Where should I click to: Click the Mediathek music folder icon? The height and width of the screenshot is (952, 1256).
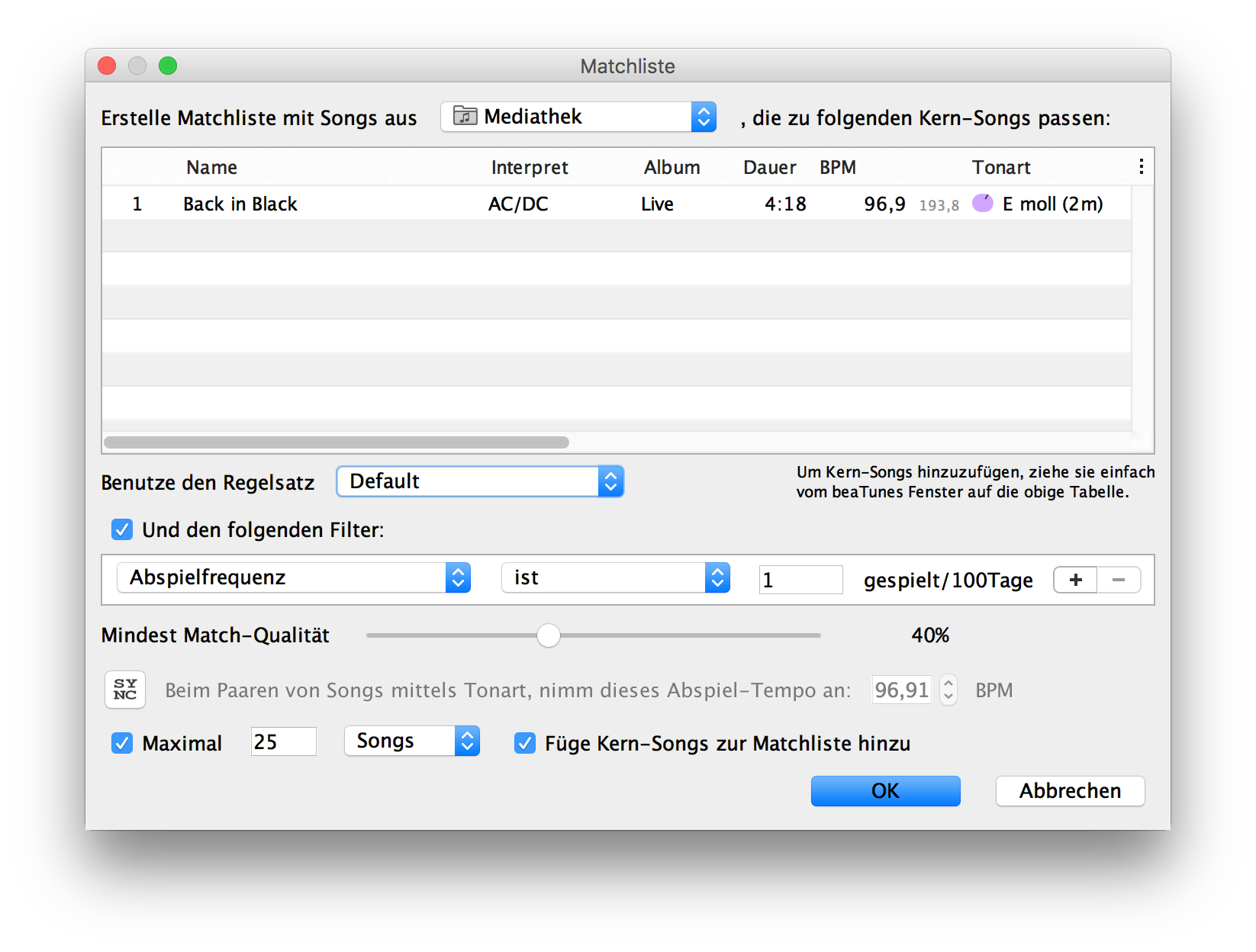465,116
